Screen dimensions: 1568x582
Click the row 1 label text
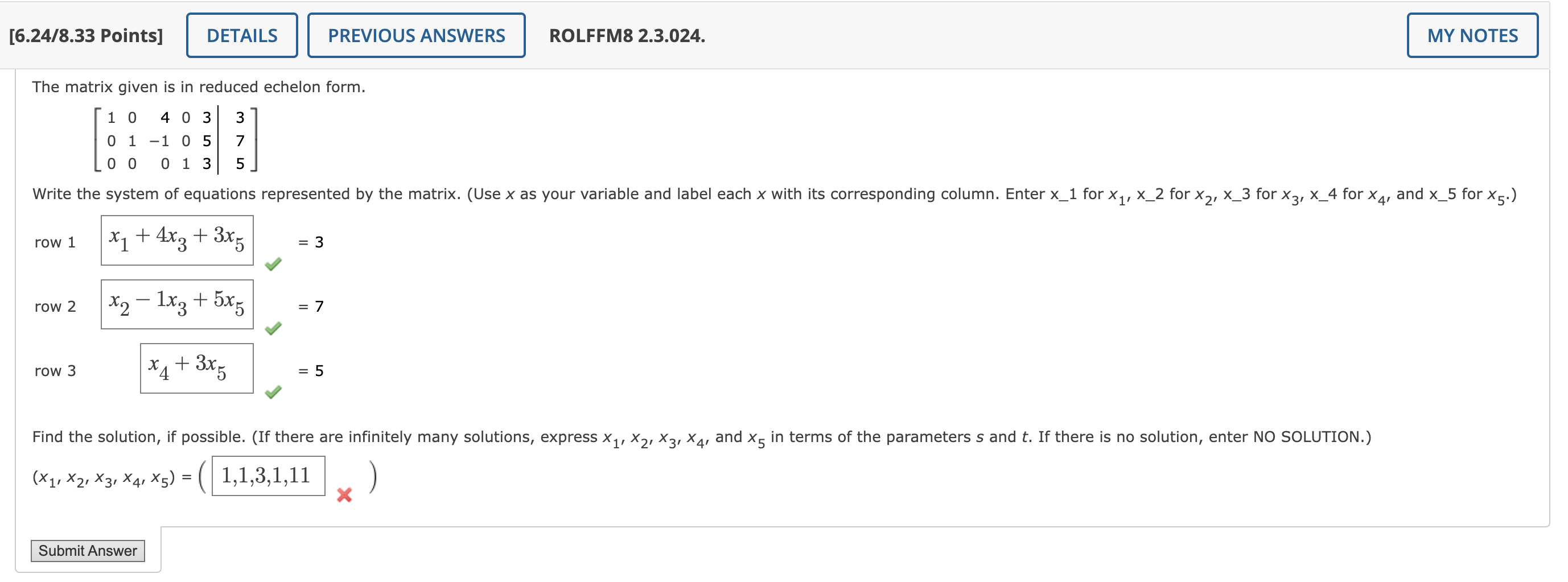[x=55, y=242]
